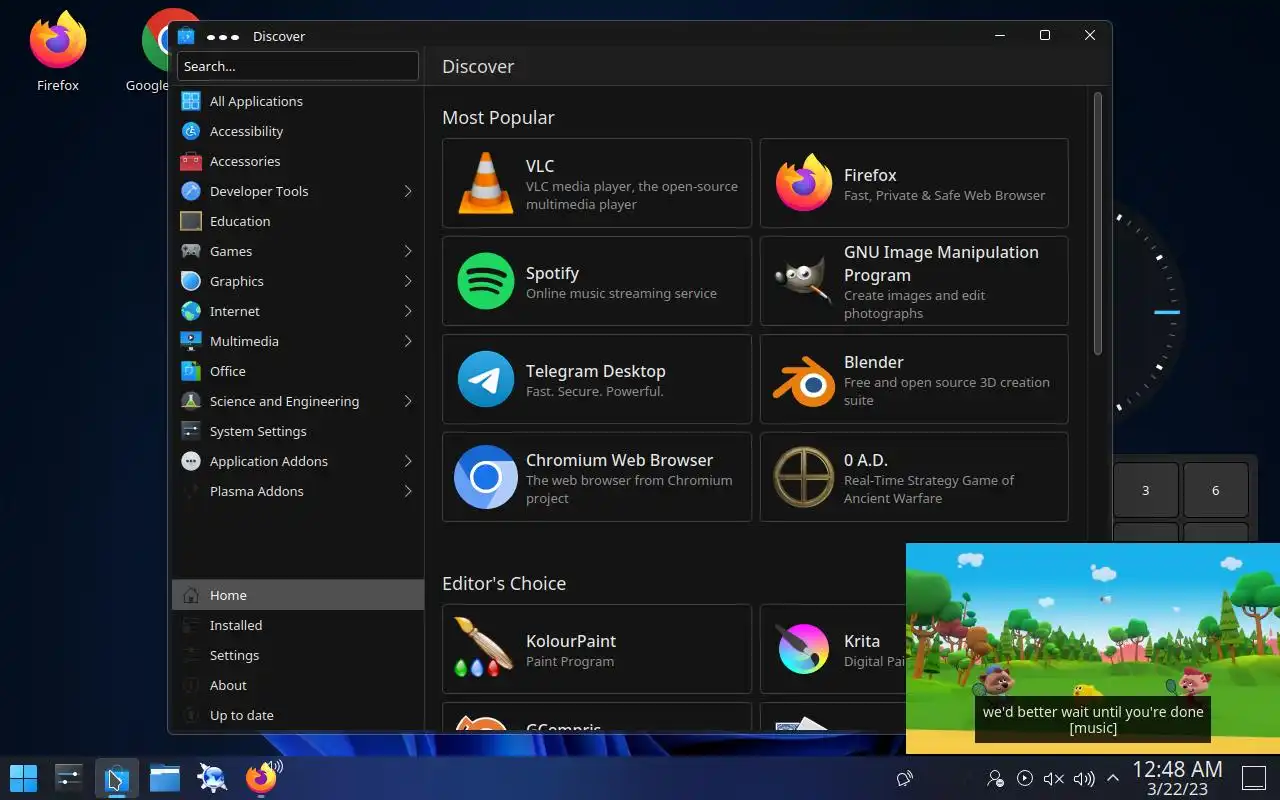Click the Discover icon on the taskbar

click(116, 778)
